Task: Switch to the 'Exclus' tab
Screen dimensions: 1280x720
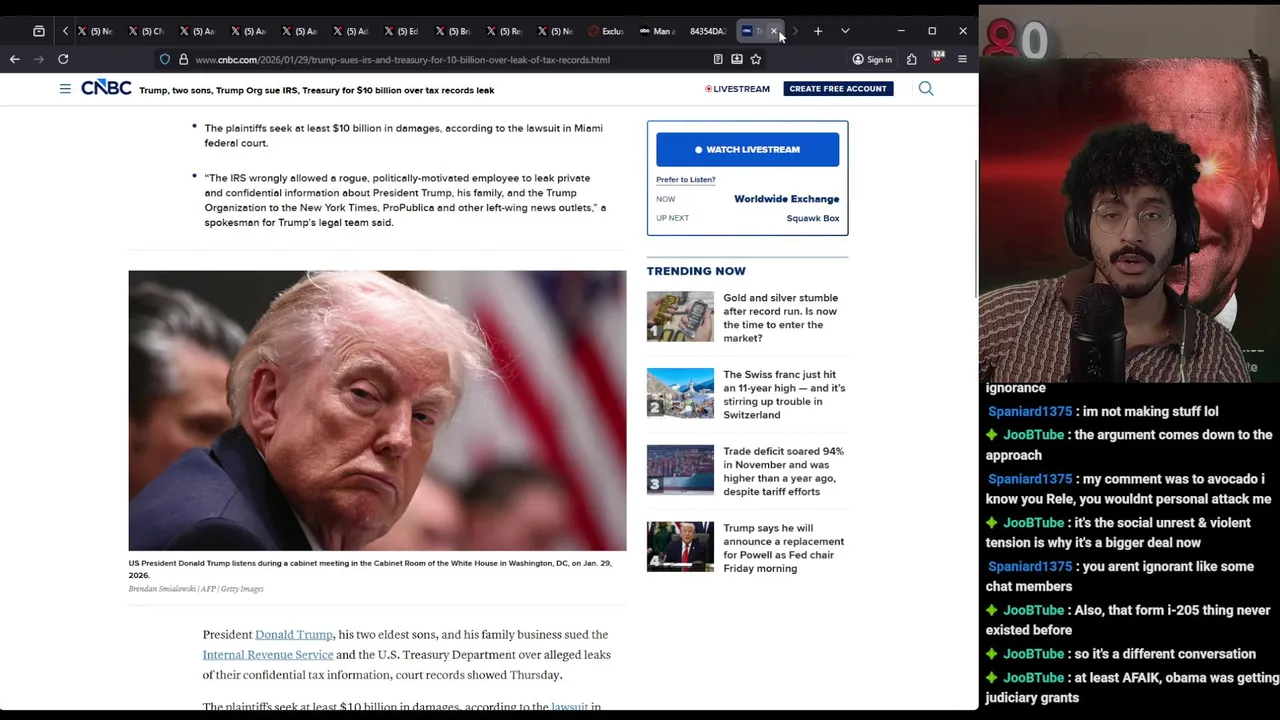Action: pyautogui.click(x=606, y=31)
